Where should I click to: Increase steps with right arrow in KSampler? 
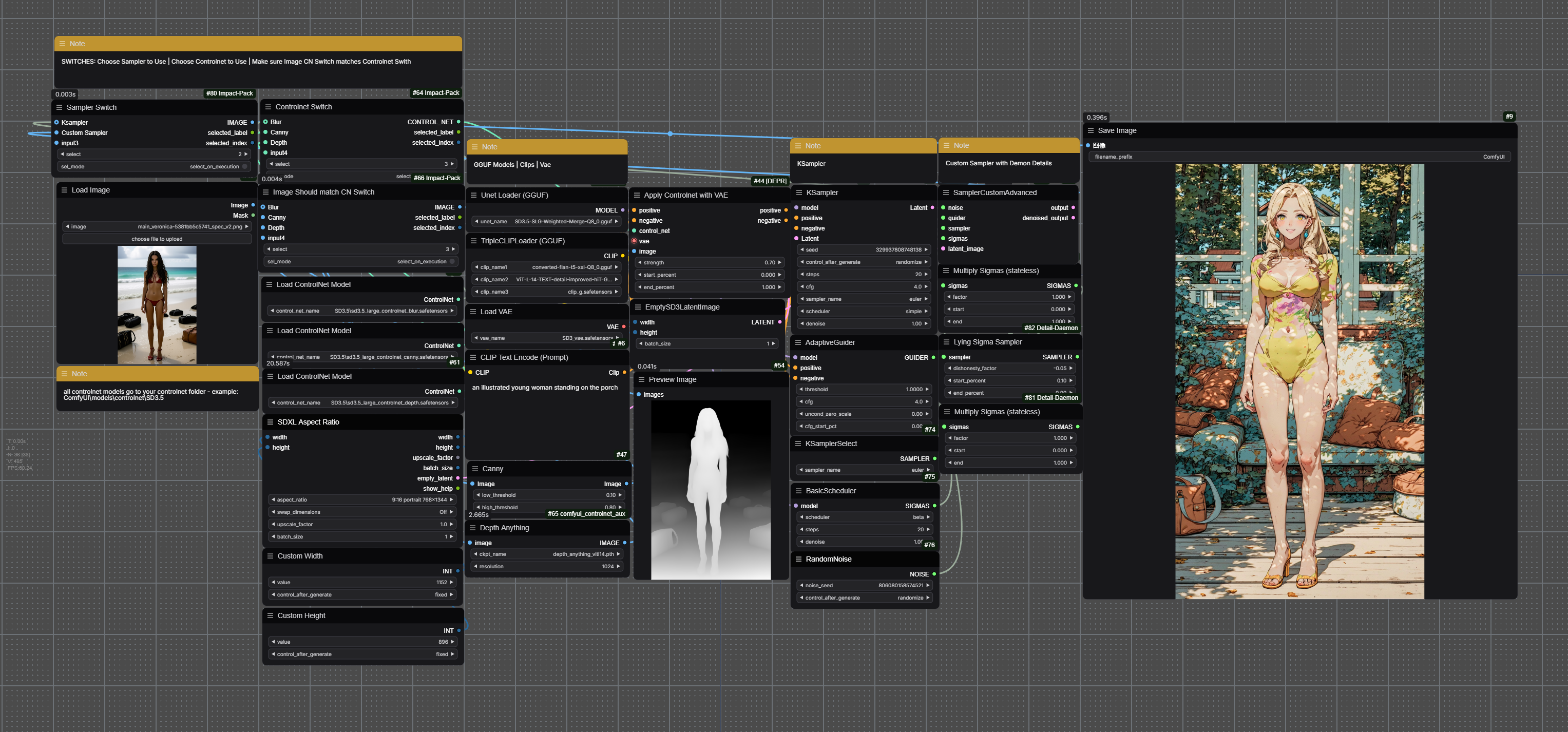926,275
